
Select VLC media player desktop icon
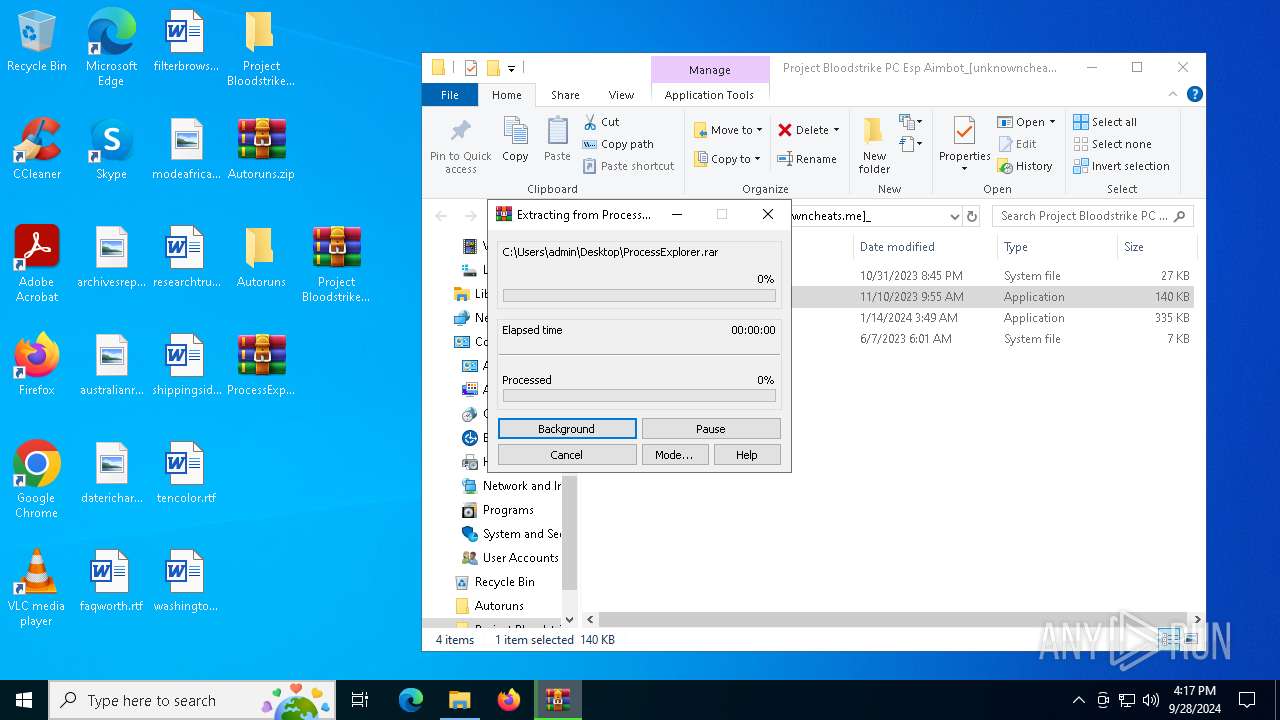tap(37, 588)
